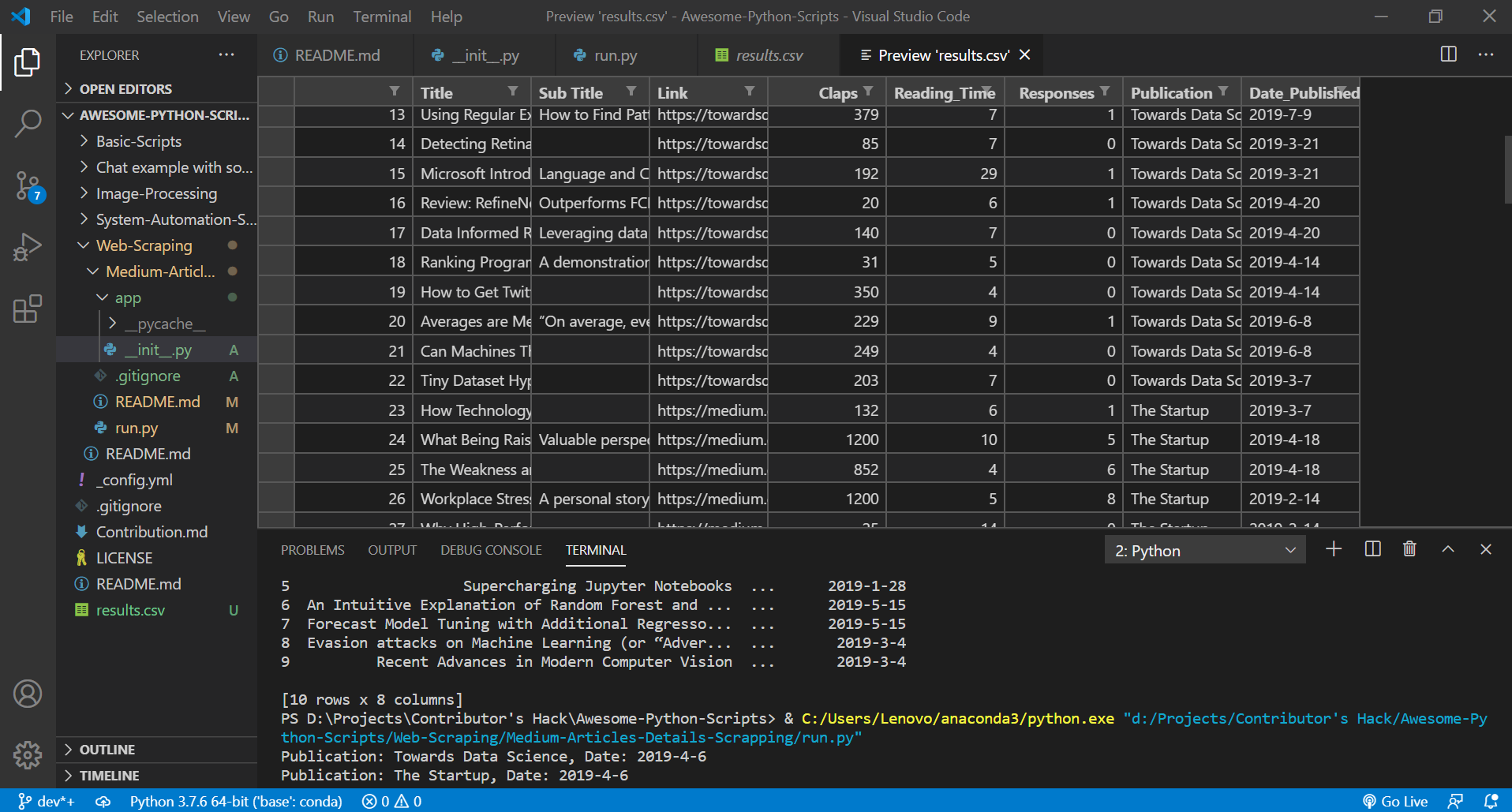Open the Search view icon

coord(28,124)
